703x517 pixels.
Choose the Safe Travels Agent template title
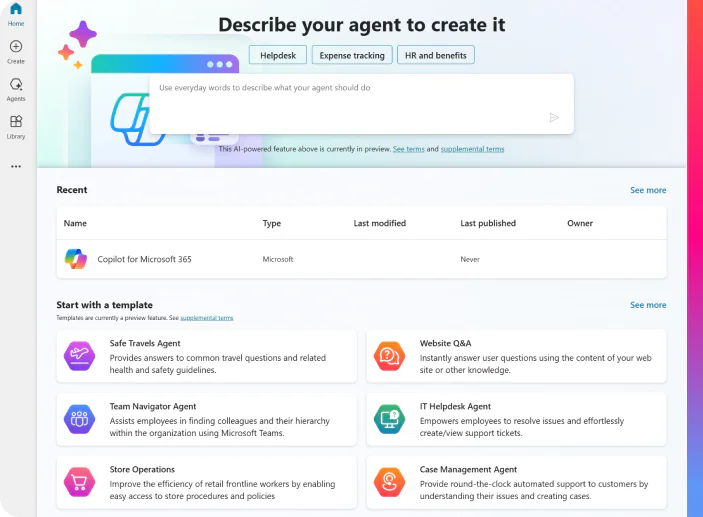click(x=145, y=343)
